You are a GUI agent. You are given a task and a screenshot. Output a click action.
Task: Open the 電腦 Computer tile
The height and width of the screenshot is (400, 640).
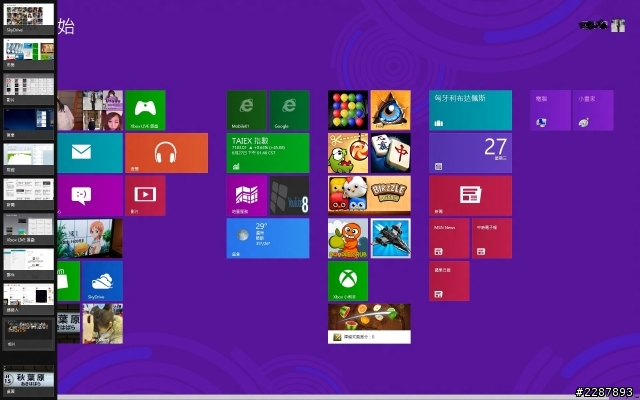[550, 110]
